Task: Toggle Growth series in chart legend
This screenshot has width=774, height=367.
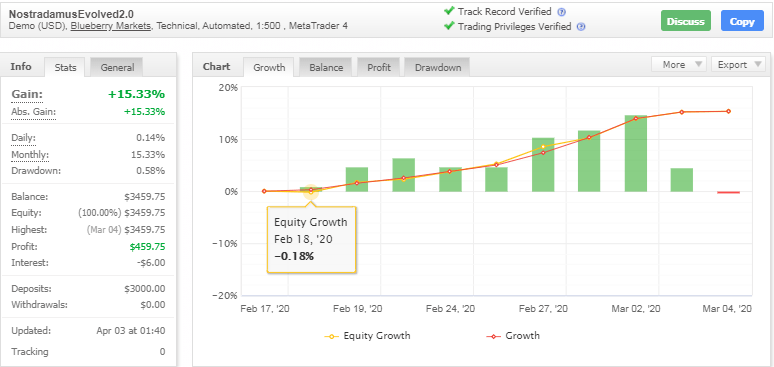Action: tap(513, 336)
